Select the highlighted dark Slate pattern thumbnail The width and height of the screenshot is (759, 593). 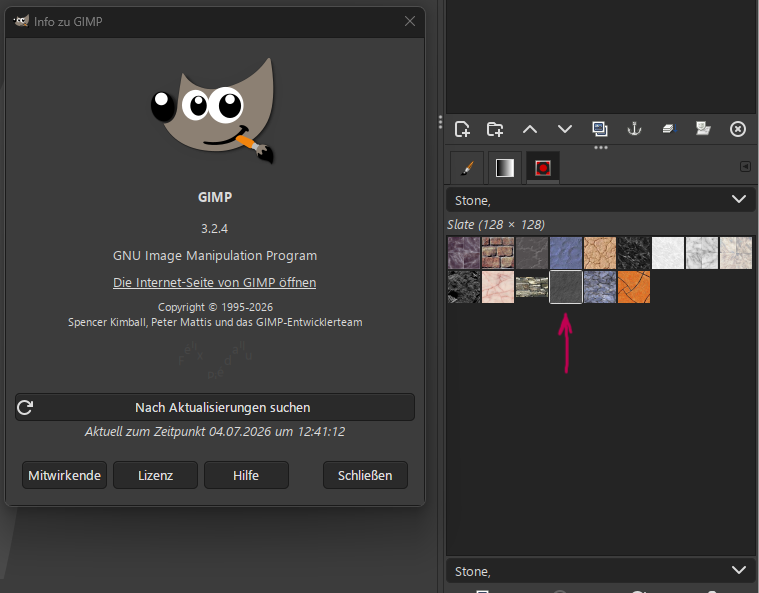tap(566, 287)
